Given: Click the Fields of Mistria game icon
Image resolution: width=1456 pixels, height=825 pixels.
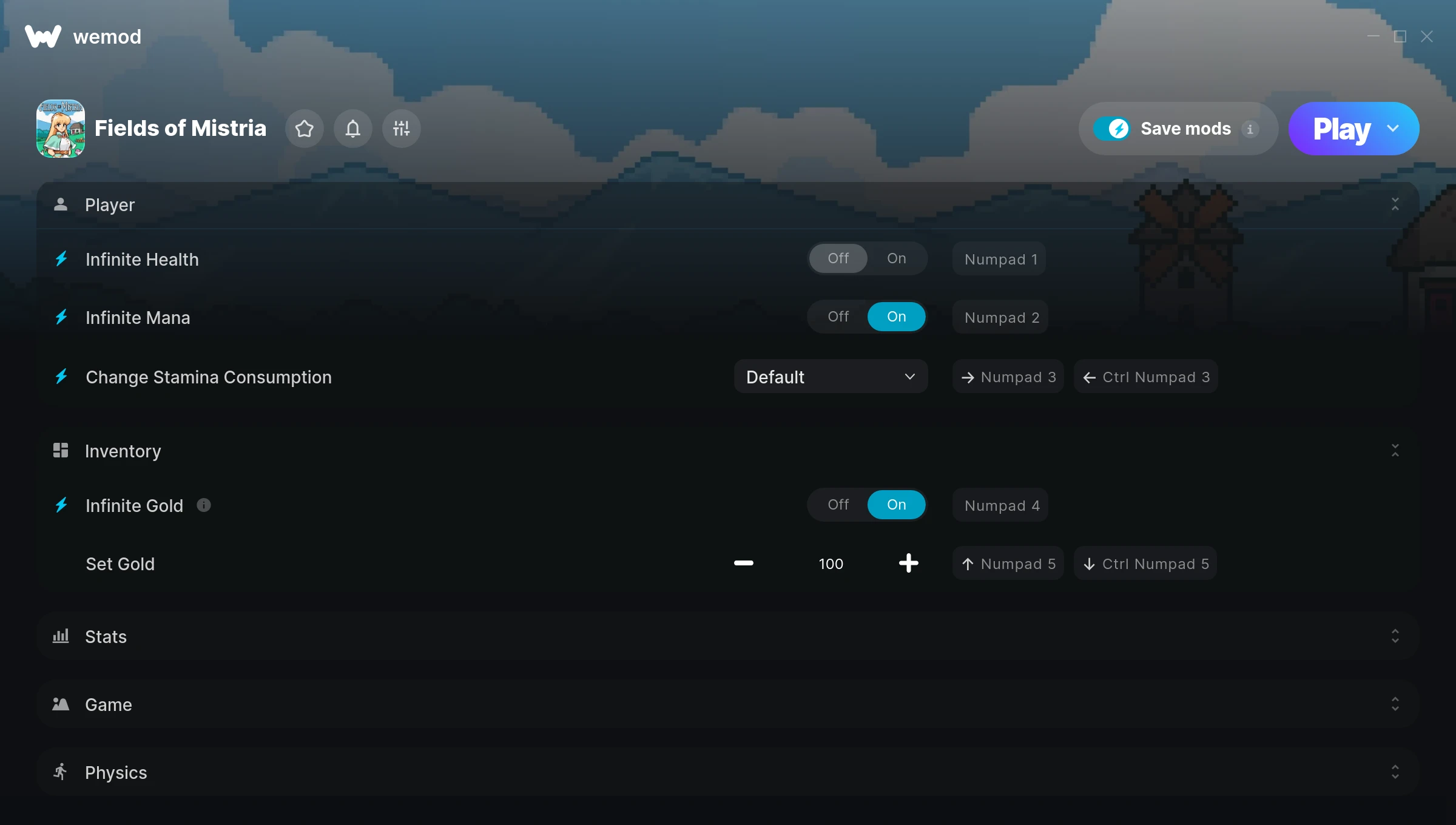Looking at the screenshot, I should click(x=60, y=128).
